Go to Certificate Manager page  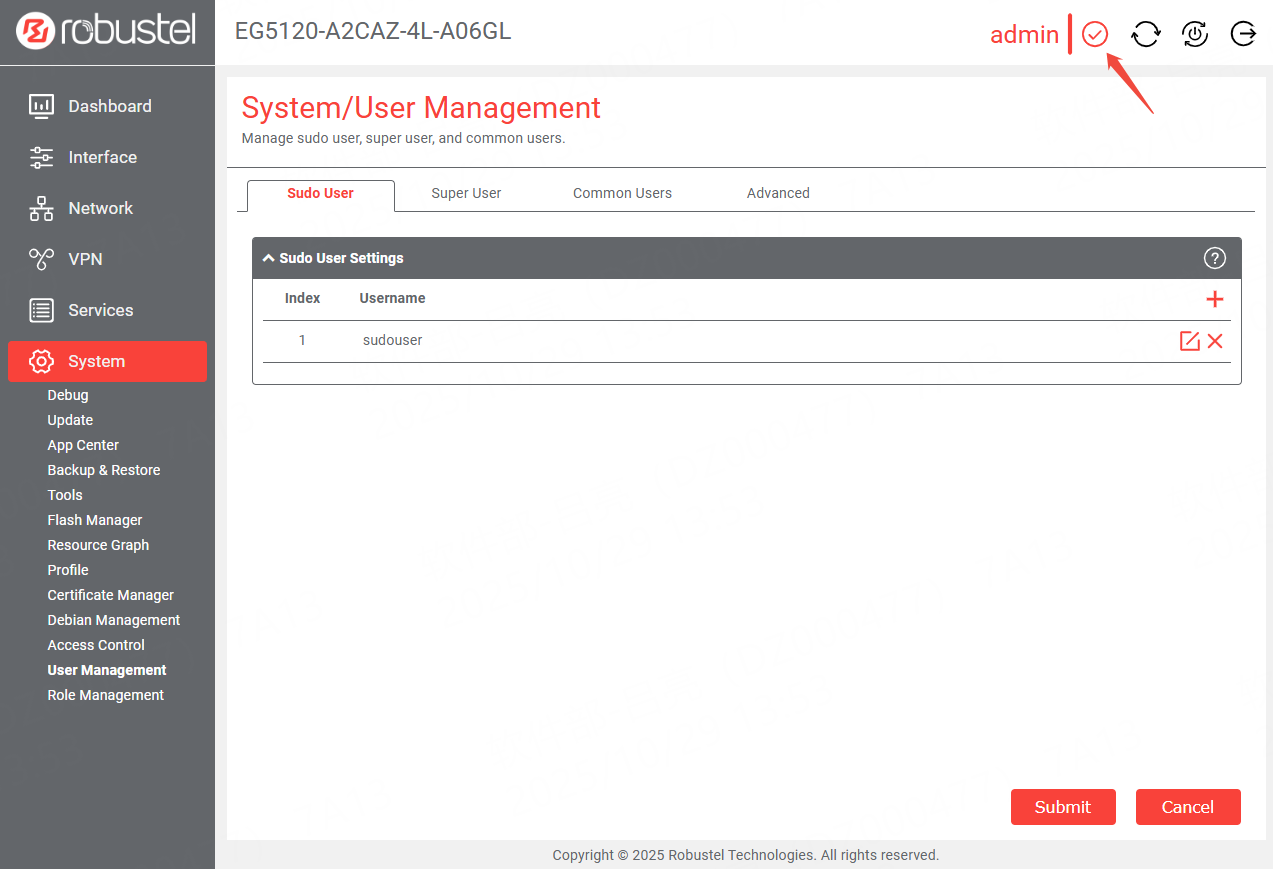coord(110,595)
